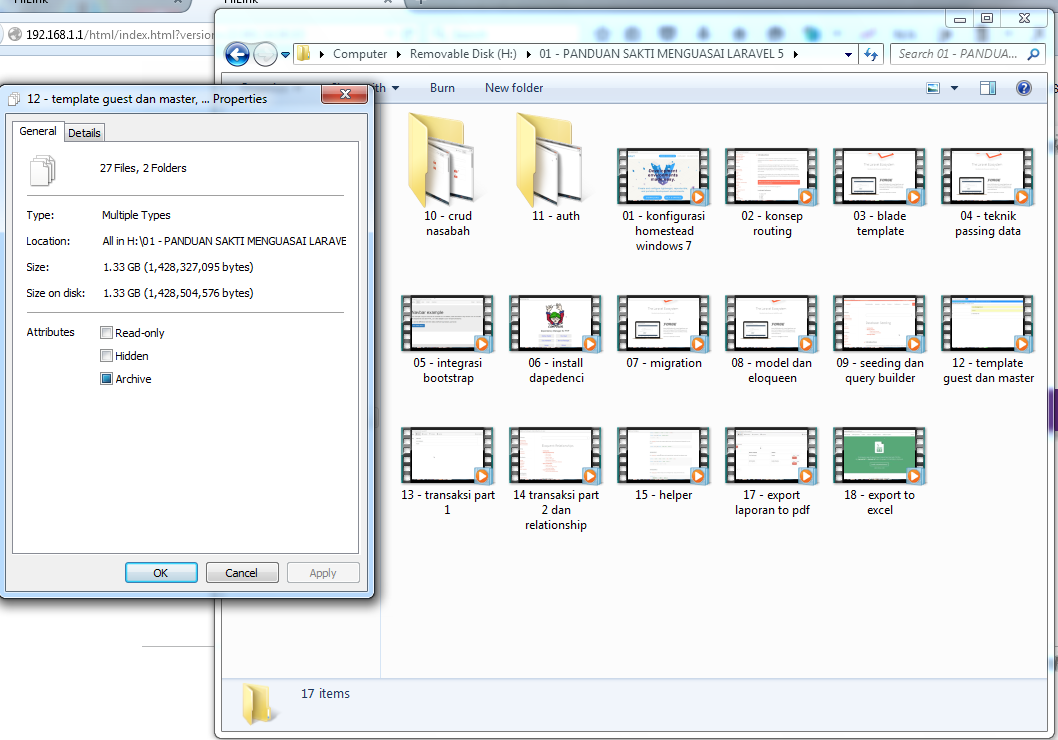Image resolution: width=1058 pixels, height=740 pixels.
Task: Change view using the view icon
Action: pyautogui.click(x=933, y=88)
